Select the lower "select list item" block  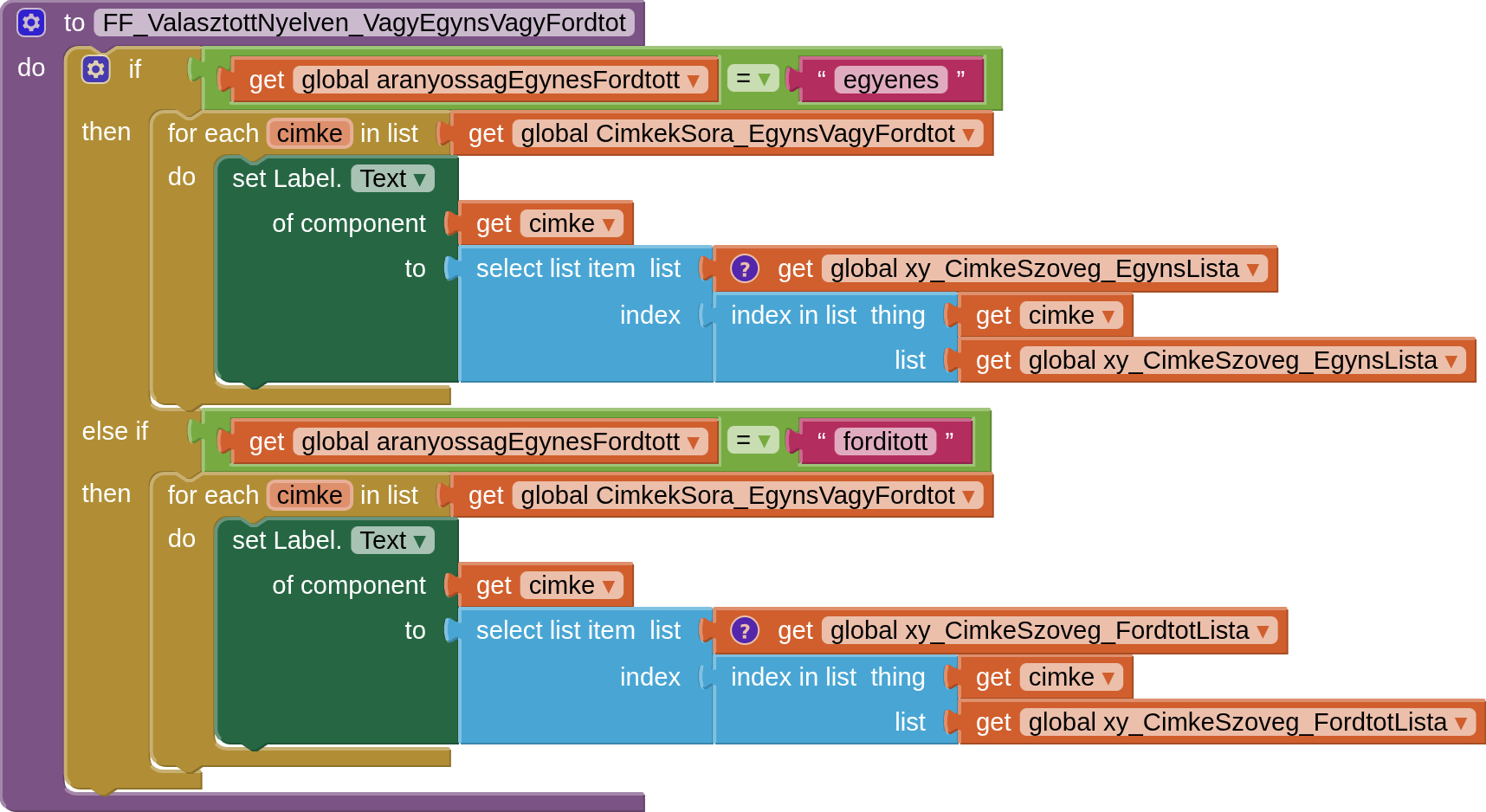pos(554,631)
